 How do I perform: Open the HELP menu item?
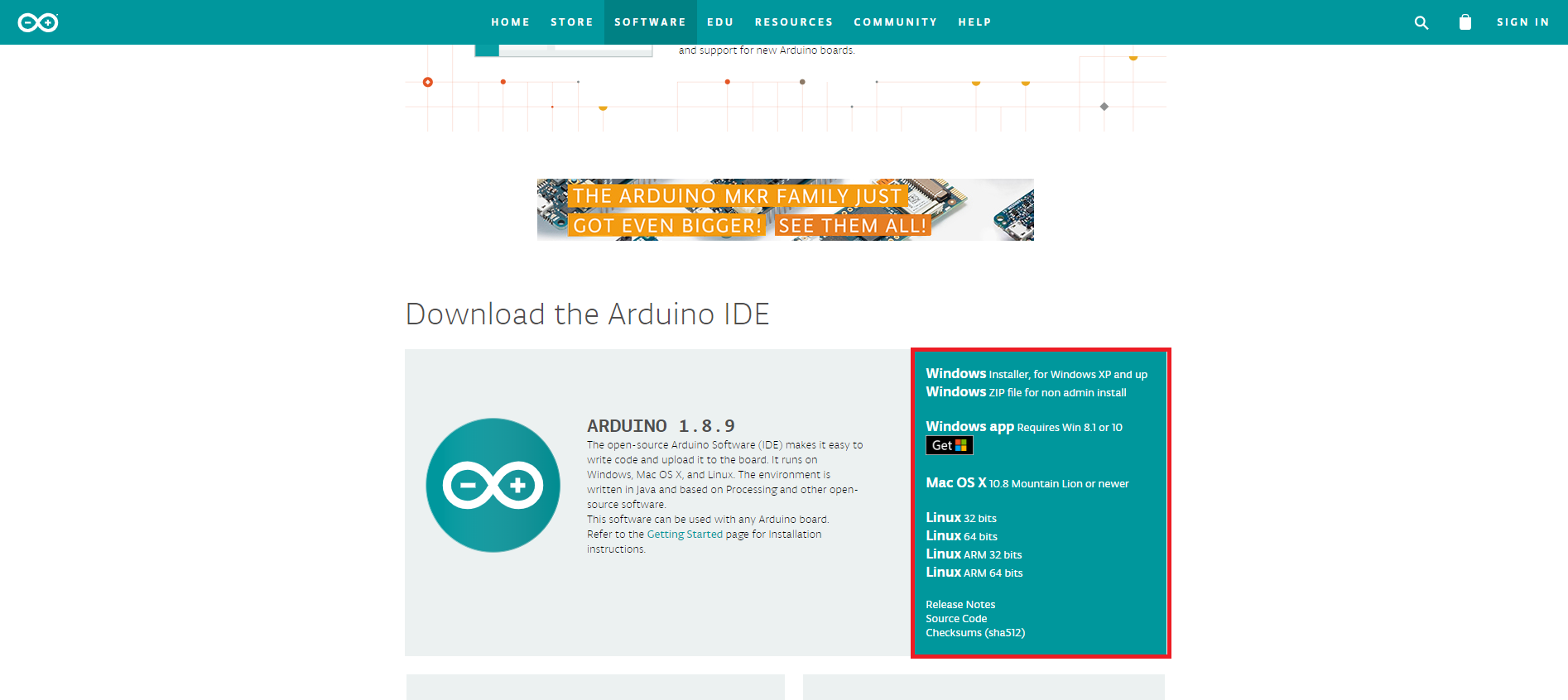[x=974, y=22]
